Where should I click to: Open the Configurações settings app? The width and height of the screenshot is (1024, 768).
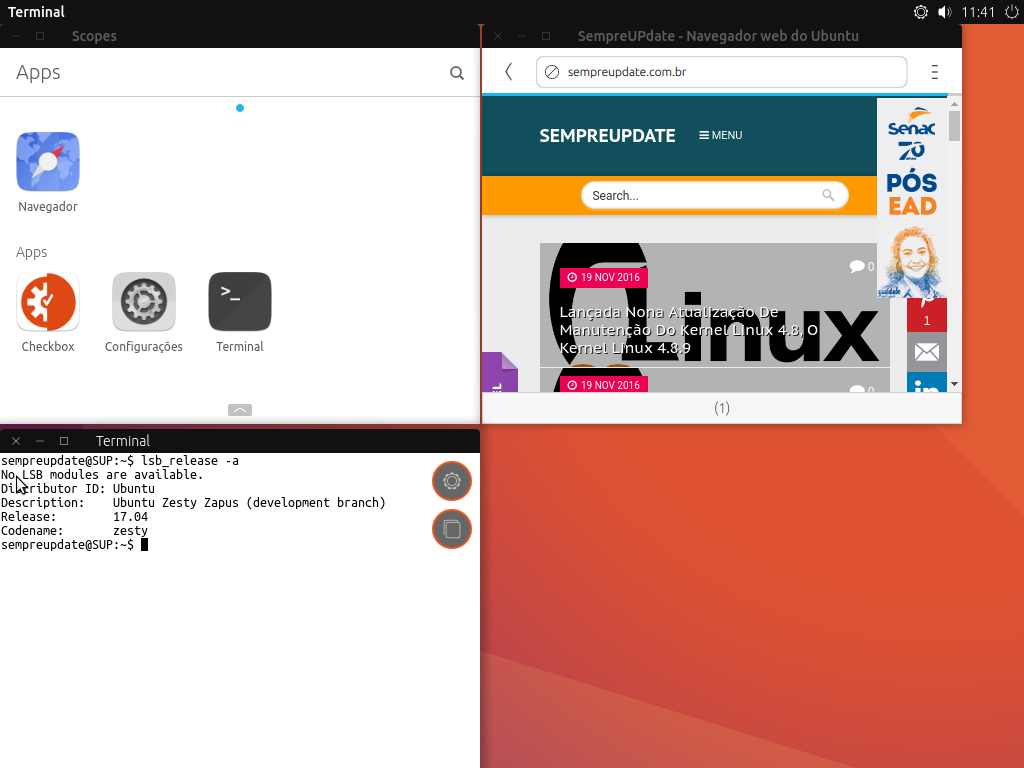coord(144,302)
